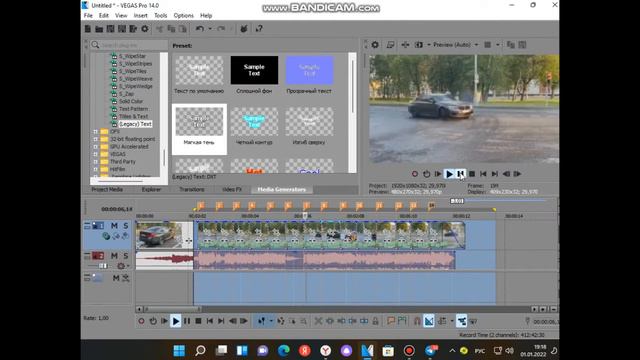Expand the 32-bit floating point folder
The height and width of the screenshot is (360, 640).
point(96,139)
